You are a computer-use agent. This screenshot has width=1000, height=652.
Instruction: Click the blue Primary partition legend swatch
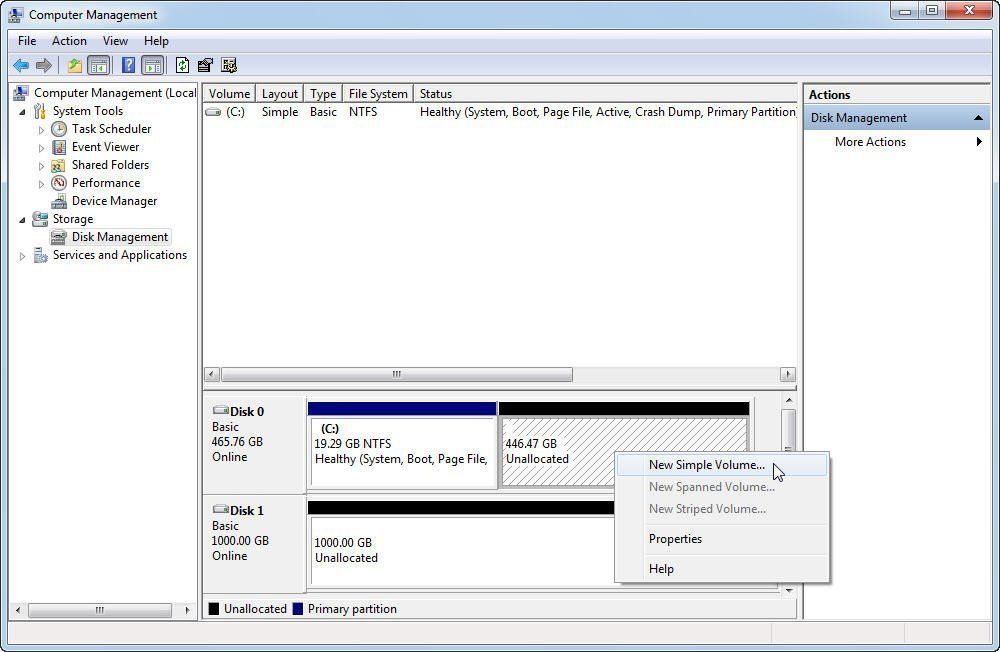click(298, 609)
